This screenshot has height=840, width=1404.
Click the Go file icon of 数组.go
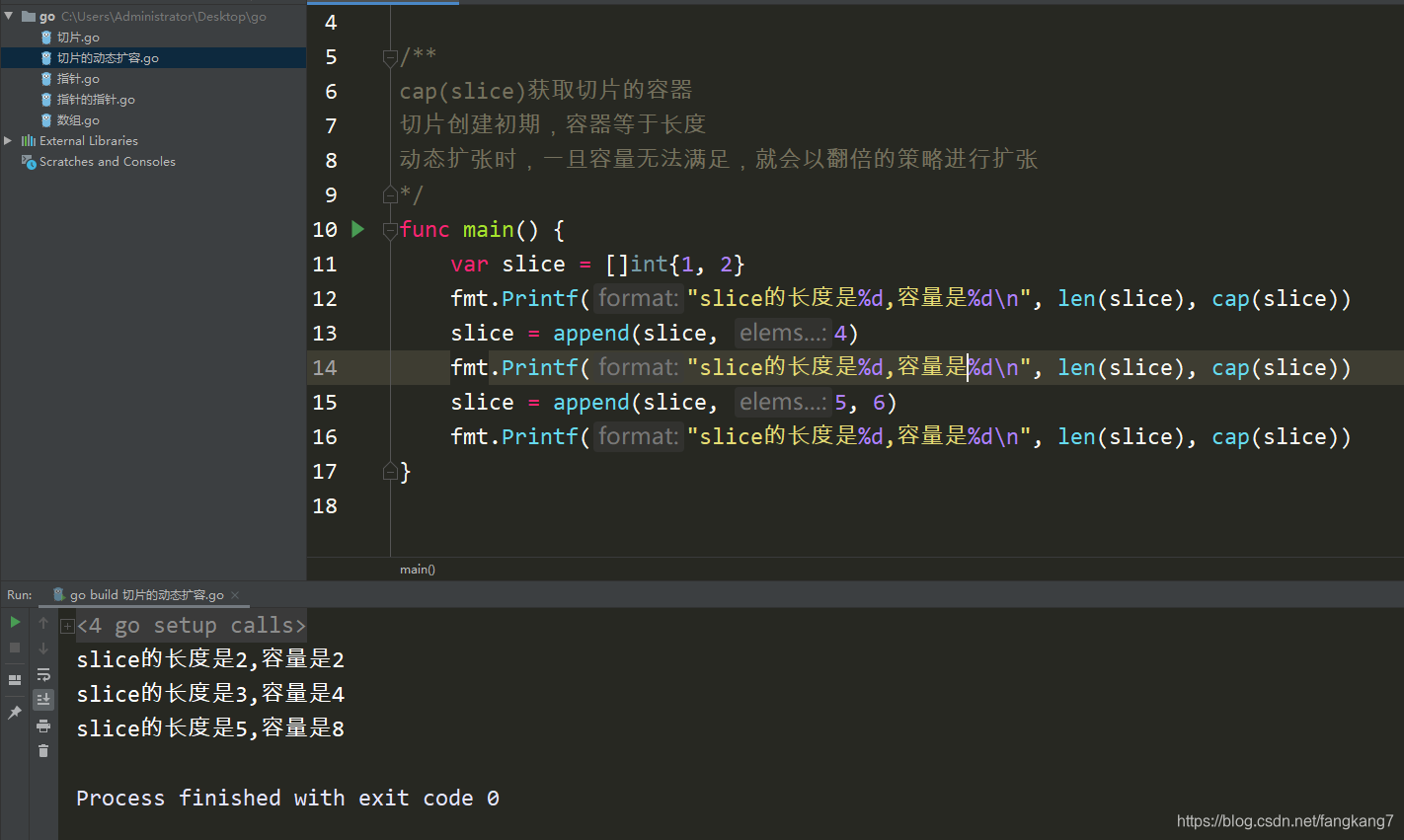[x=46, y=120]
